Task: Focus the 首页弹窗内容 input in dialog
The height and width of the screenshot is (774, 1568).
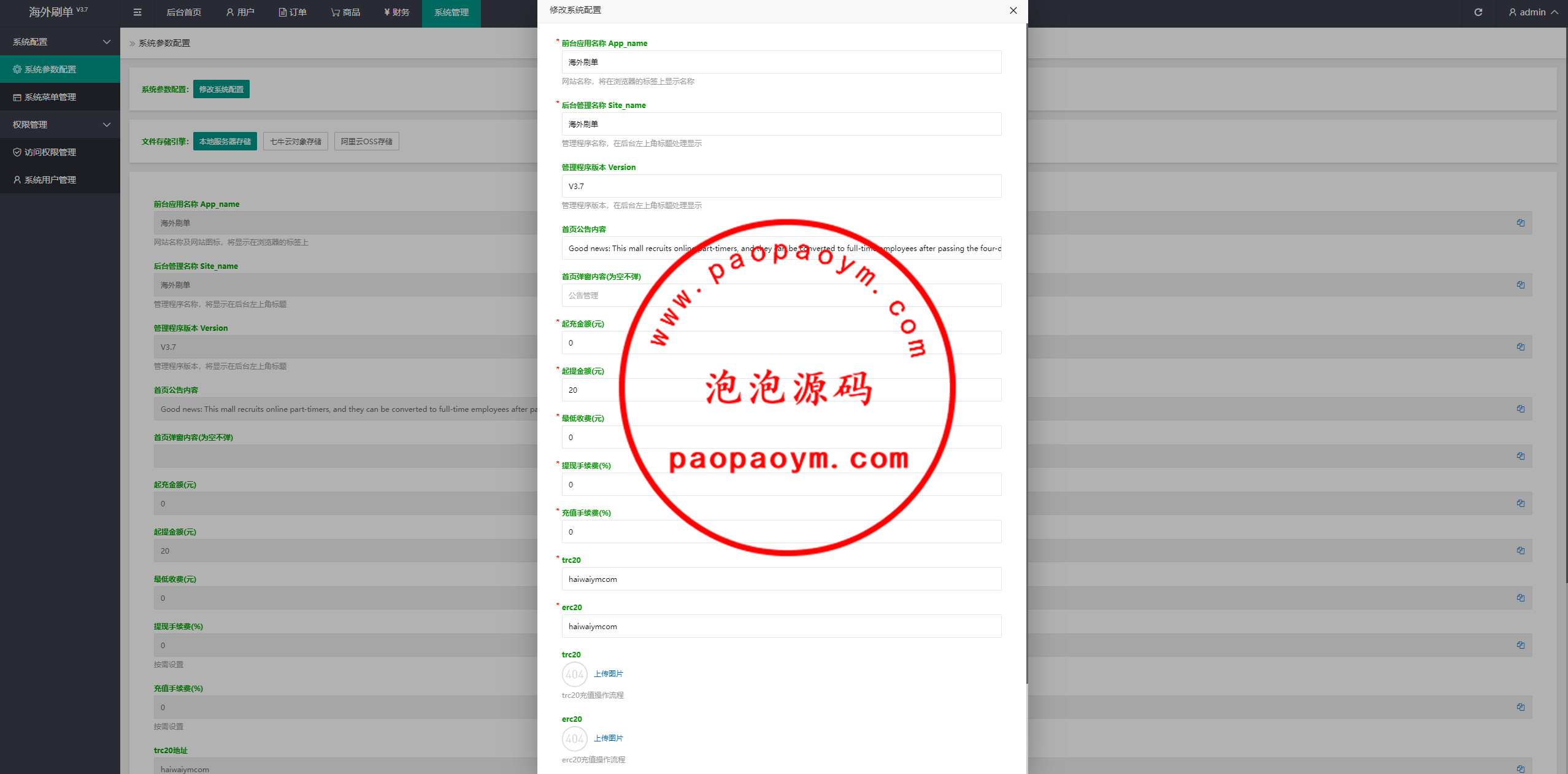Action: click(x=782, y=295)
